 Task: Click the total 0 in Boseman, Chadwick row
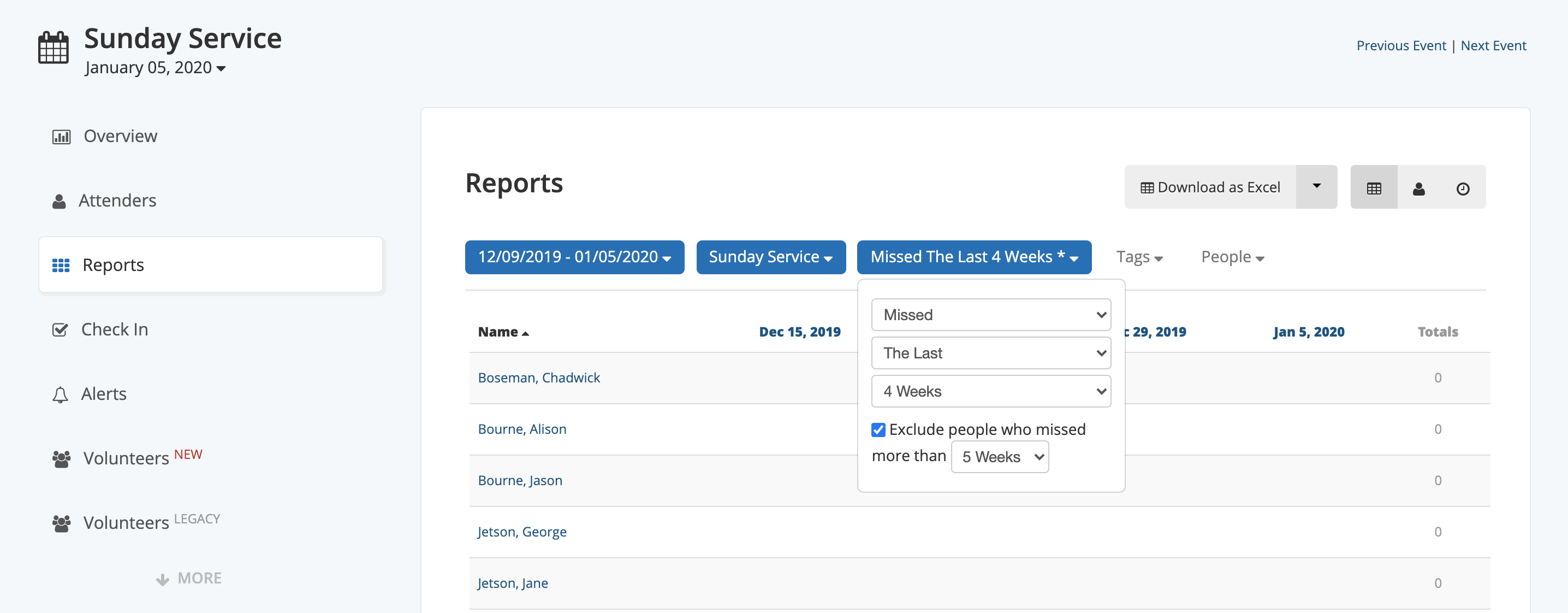click(x=1438, y=379)
